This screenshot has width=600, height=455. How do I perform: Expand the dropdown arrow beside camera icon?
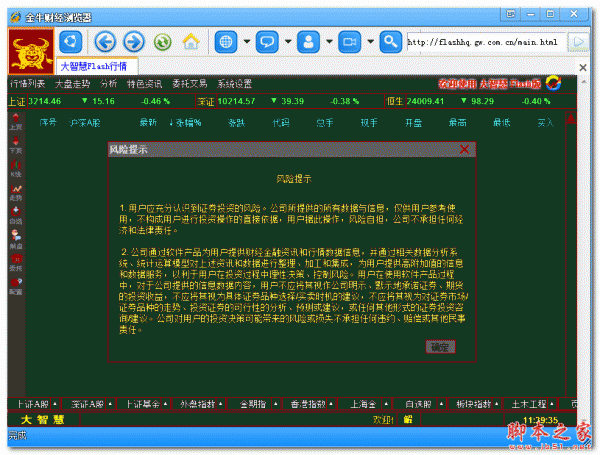point(370,41)
